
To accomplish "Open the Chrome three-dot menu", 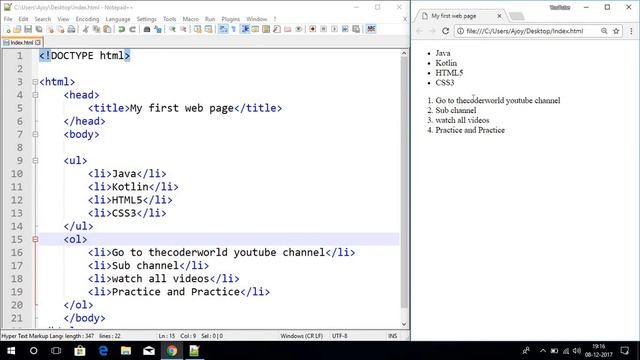I will point(631,31).
